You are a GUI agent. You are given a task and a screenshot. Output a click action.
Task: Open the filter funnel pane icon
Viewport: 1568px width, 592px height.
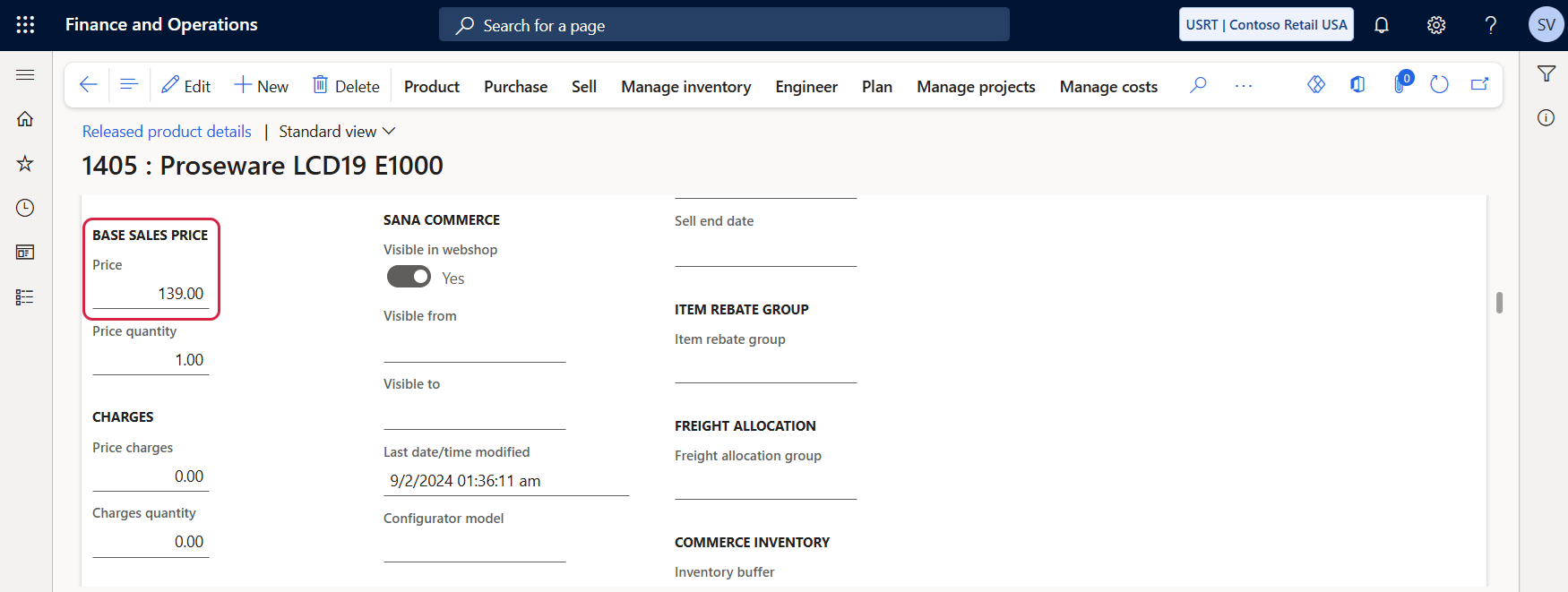click(x=1546, y=74)
